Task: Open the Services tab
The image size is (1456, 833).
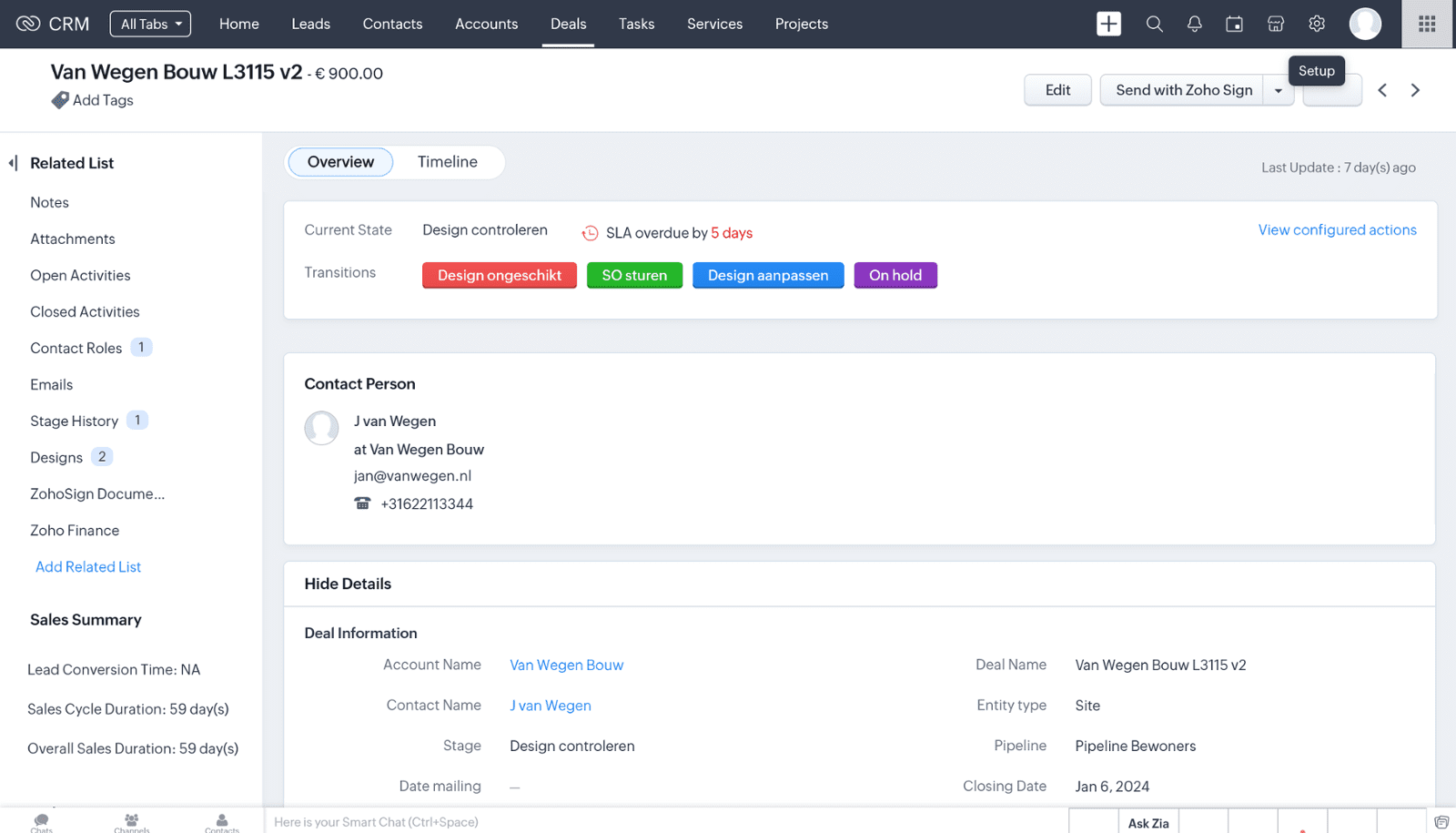Action: coord(714,24)
